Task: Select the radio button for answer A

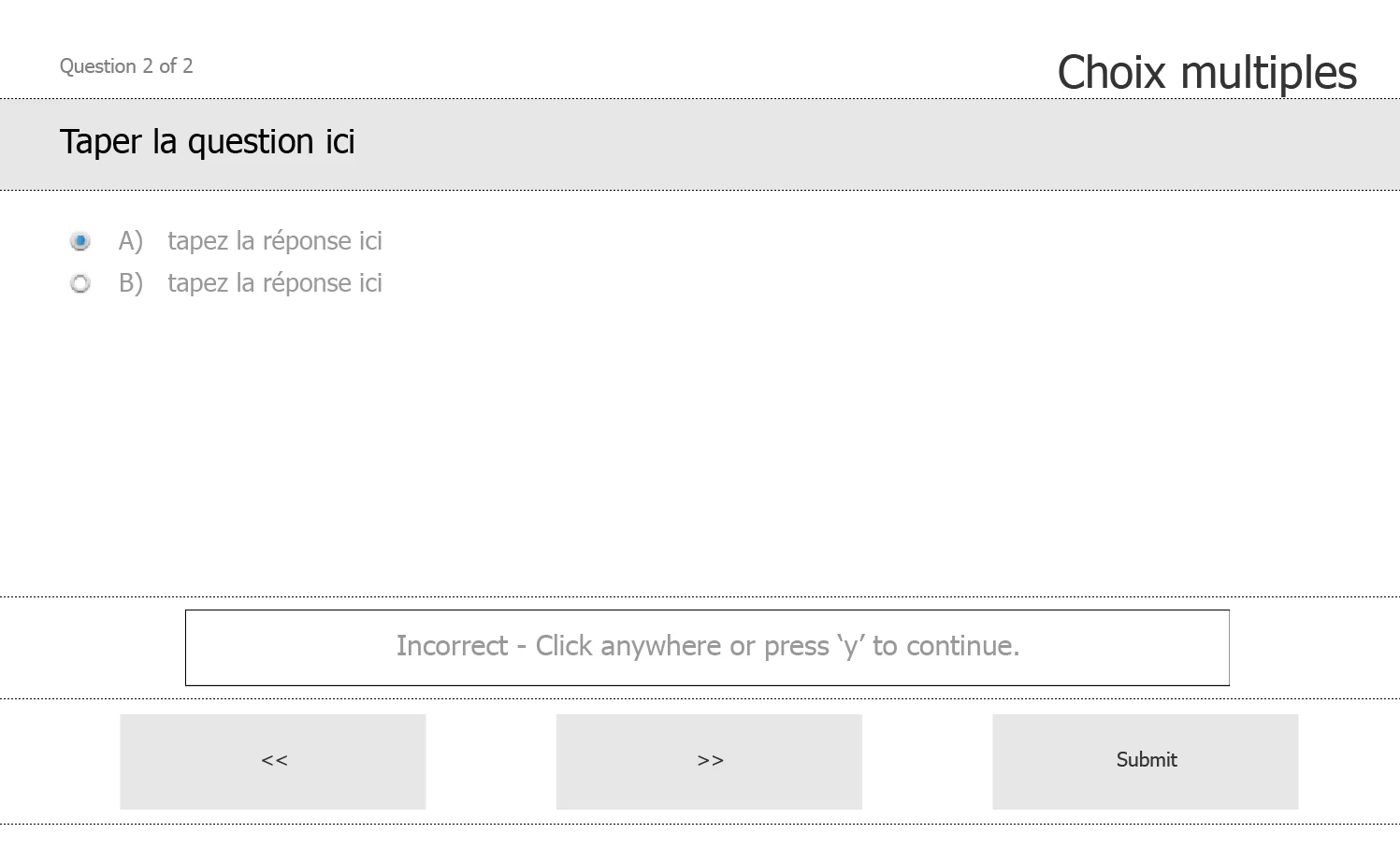Action: point(80,241)
